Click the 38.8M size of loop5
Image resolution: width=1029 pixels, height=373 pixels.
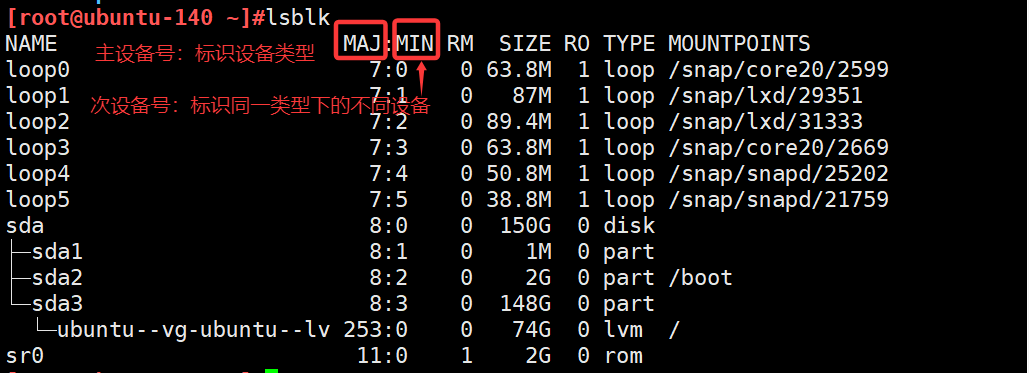point(518,199)
